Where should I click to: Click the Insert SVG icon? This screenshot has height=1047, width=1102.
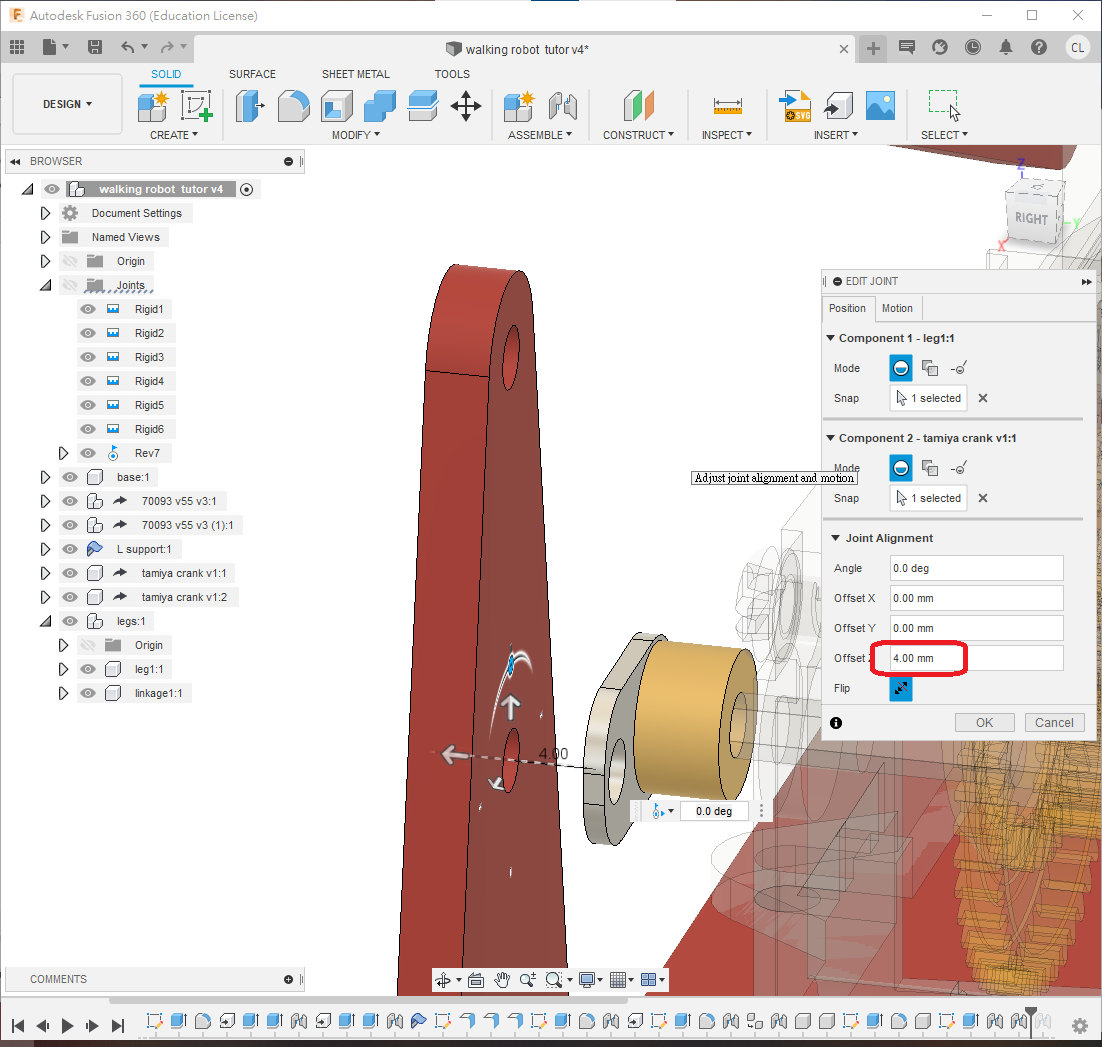point(796,106)
